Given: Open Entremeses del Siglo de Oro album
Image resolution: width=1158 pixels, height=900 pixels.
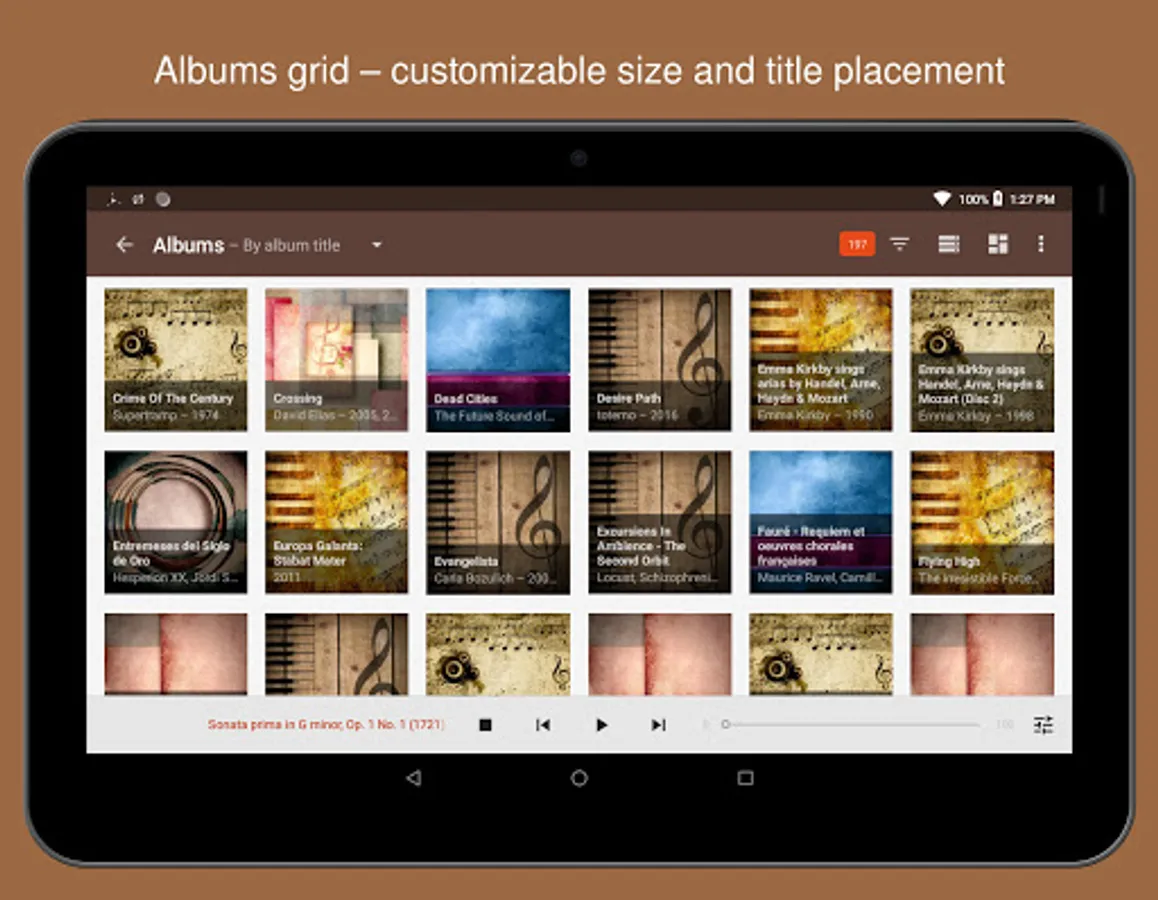Looking at the screenshot, I should tap(176, 522).
